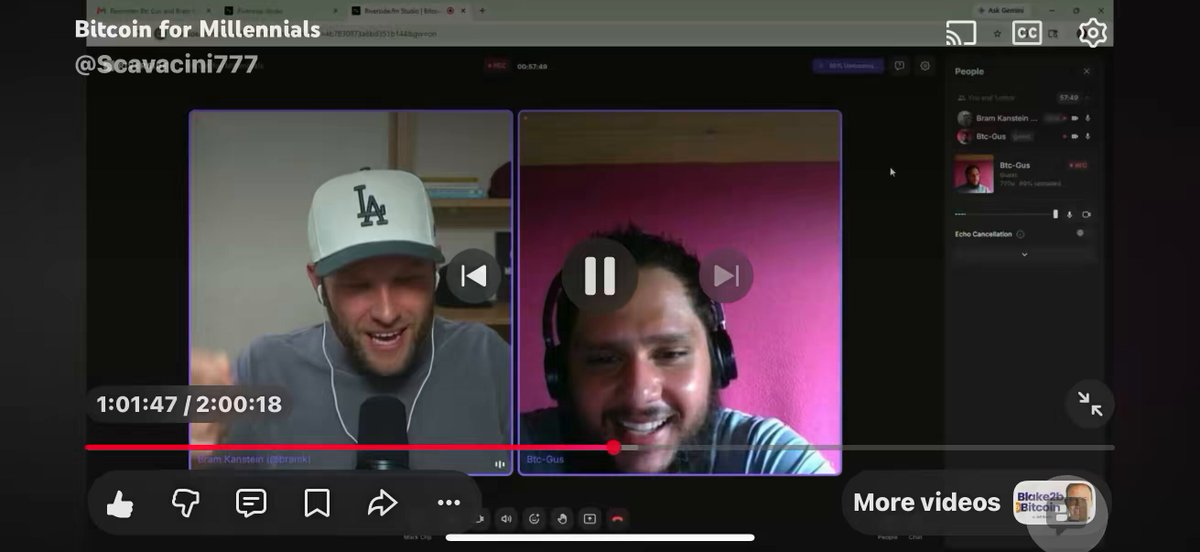Adjust the Btc-Gus volume slider handle

point(1055,214)
